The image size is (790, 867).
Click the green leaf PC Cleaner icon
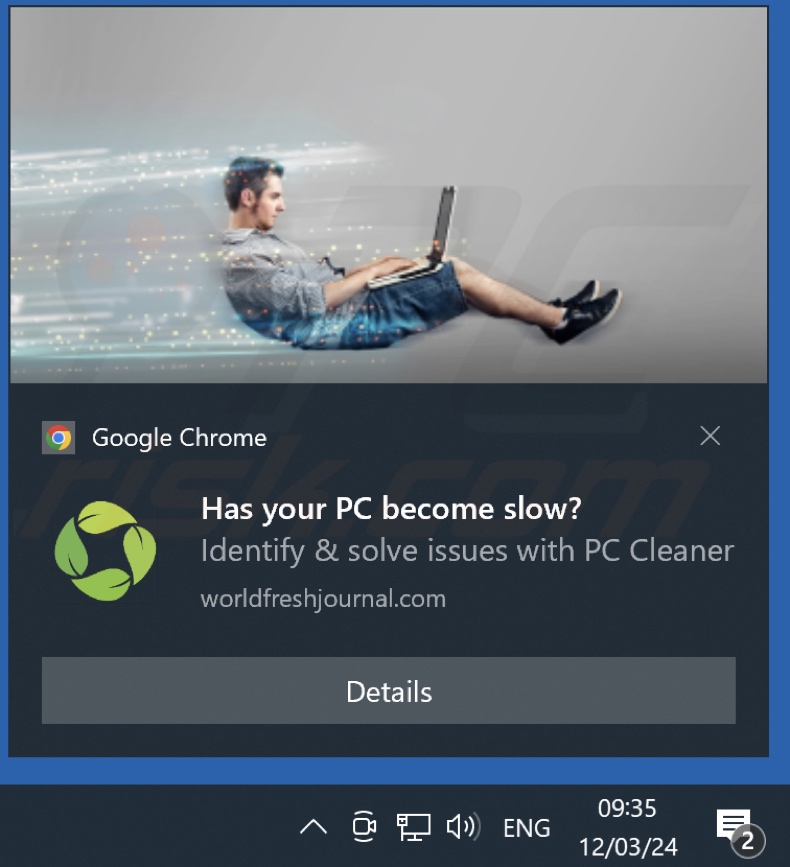pyautogui.click(x=105, y=551)
